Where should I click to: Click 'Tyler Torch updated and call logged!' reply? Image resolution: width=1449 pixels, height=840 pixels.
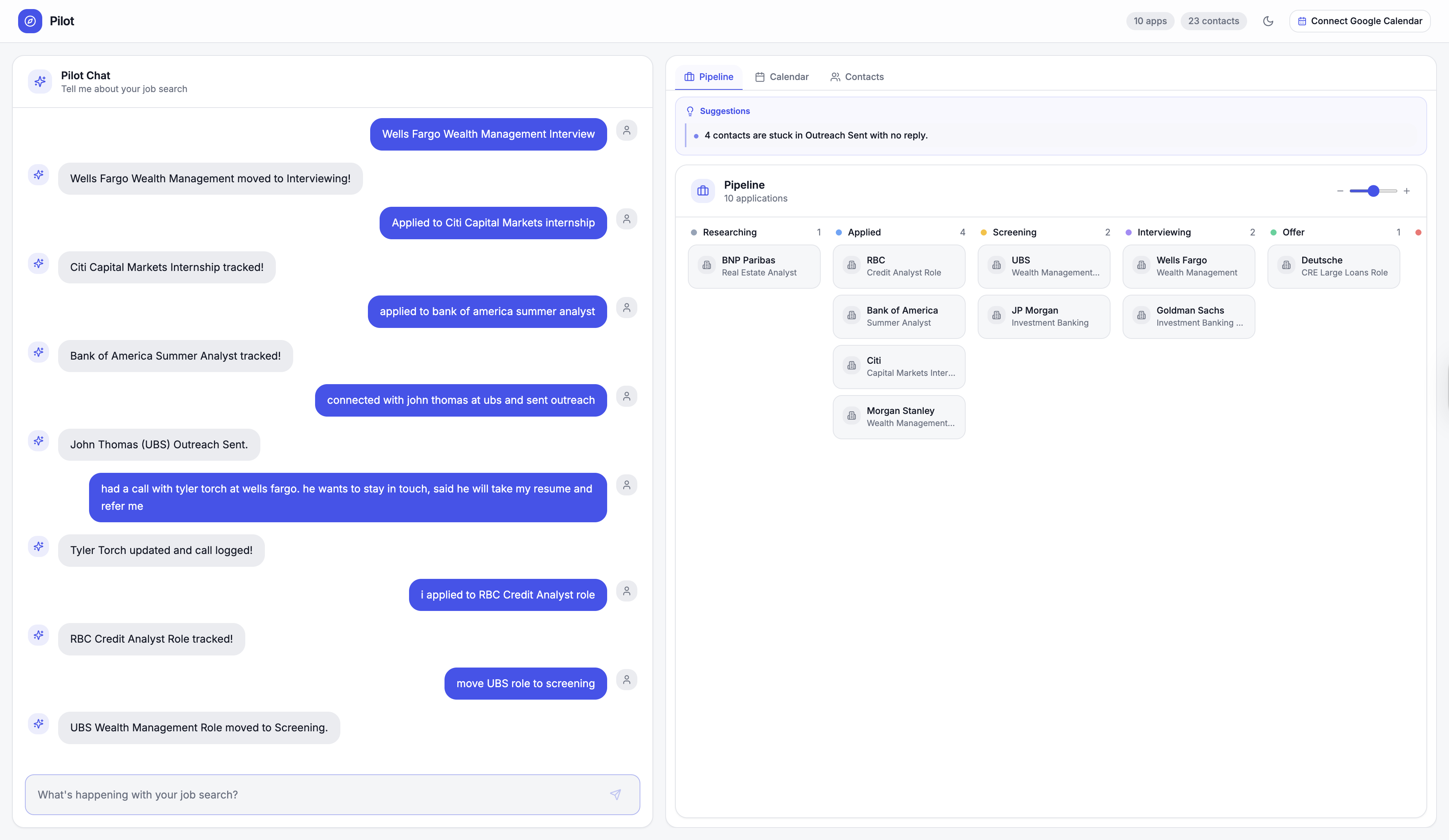[161, 550]
